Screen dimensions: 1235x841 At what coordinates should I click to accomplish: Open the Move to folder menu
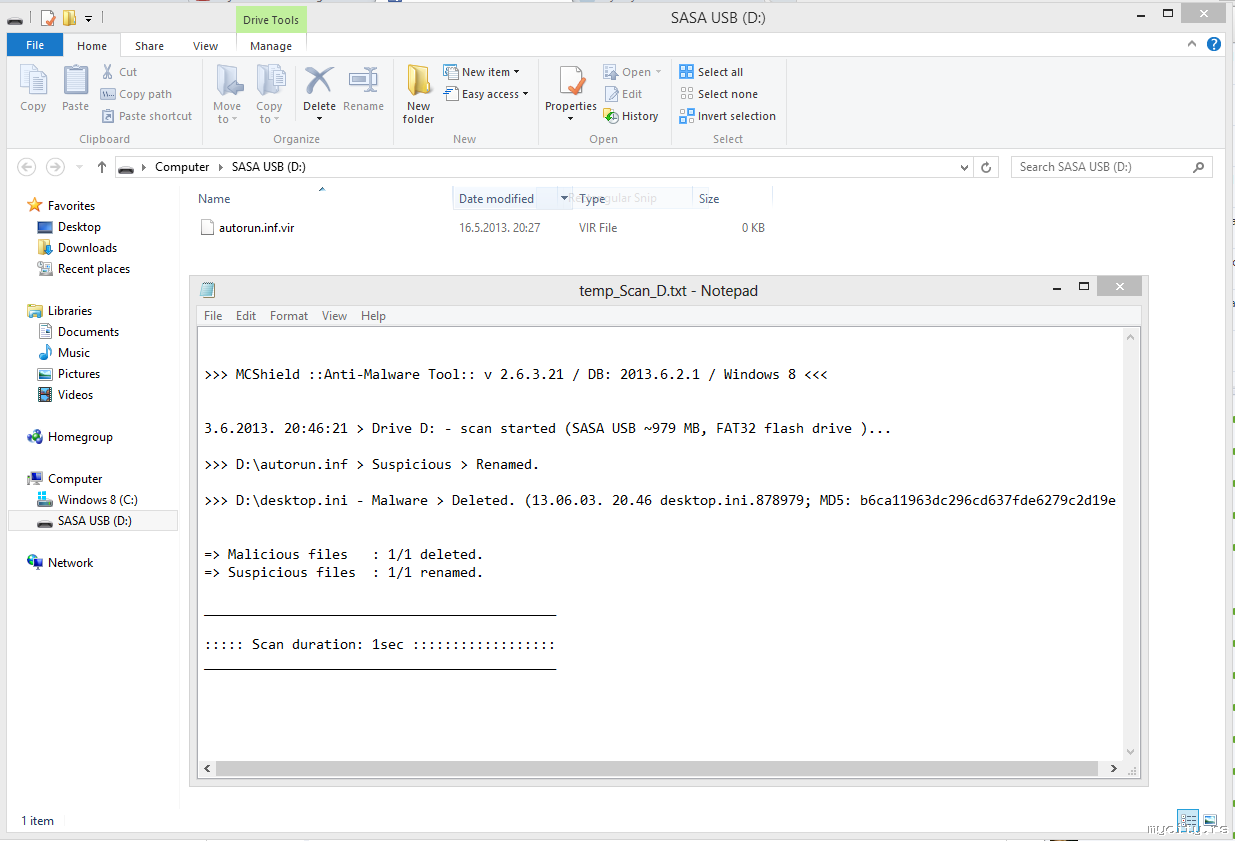pyautogui.click(x=227, y=94)
